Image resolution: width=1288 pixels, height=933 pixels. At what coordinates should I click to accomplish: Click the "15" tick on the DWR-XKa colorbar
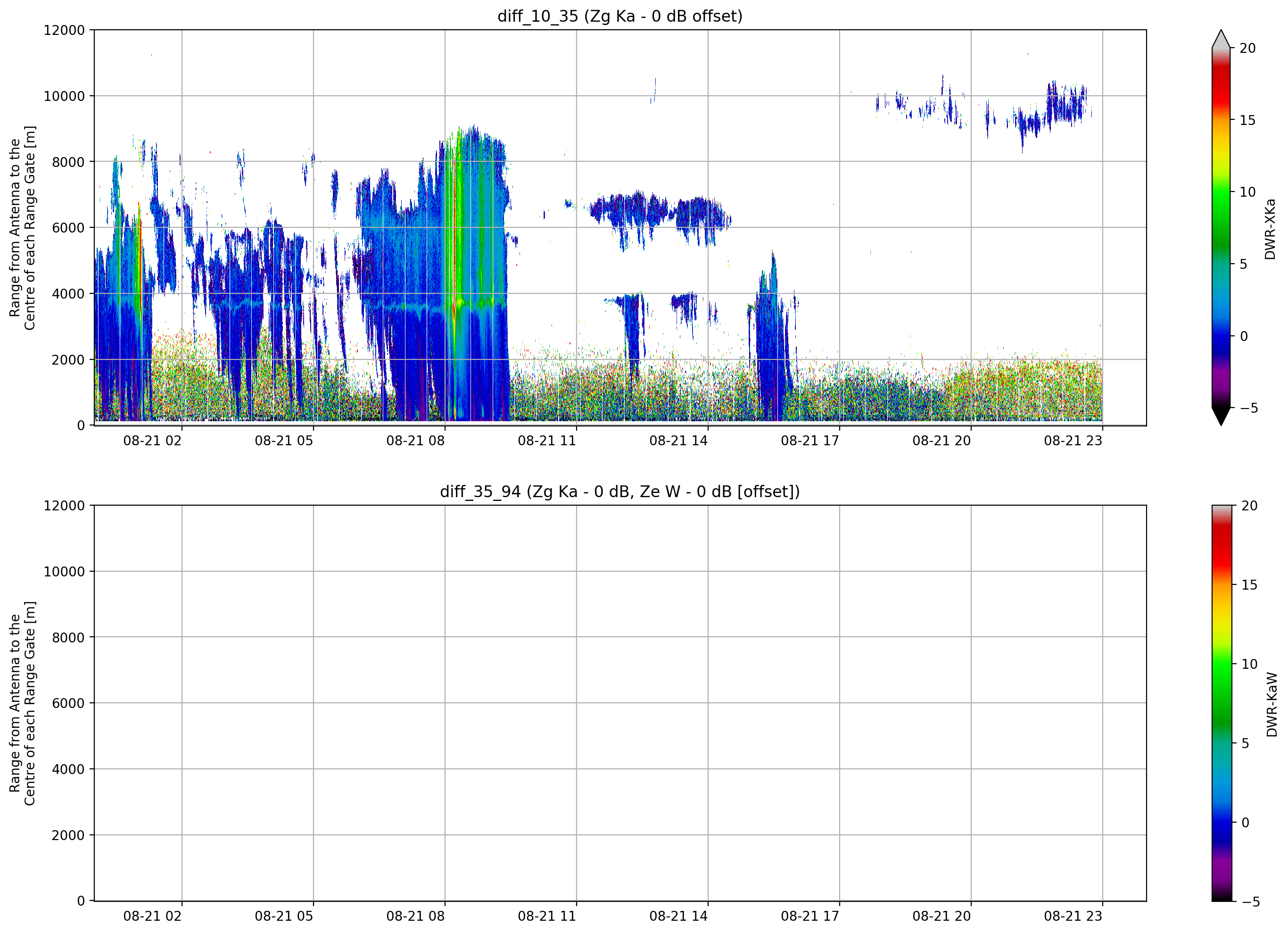click(x=1247, y=120)
